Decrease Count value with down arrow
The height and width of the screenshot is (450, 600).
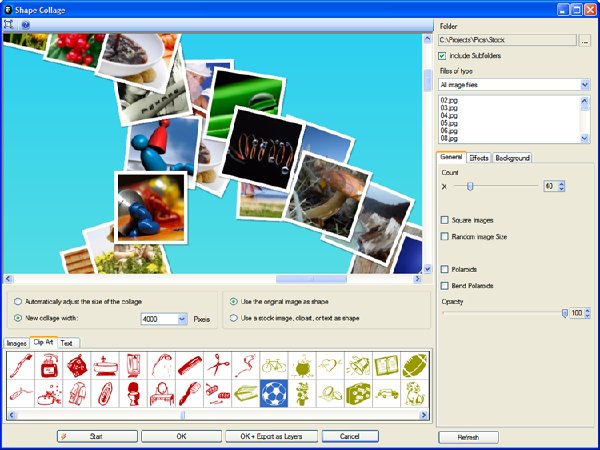point(561,189)
